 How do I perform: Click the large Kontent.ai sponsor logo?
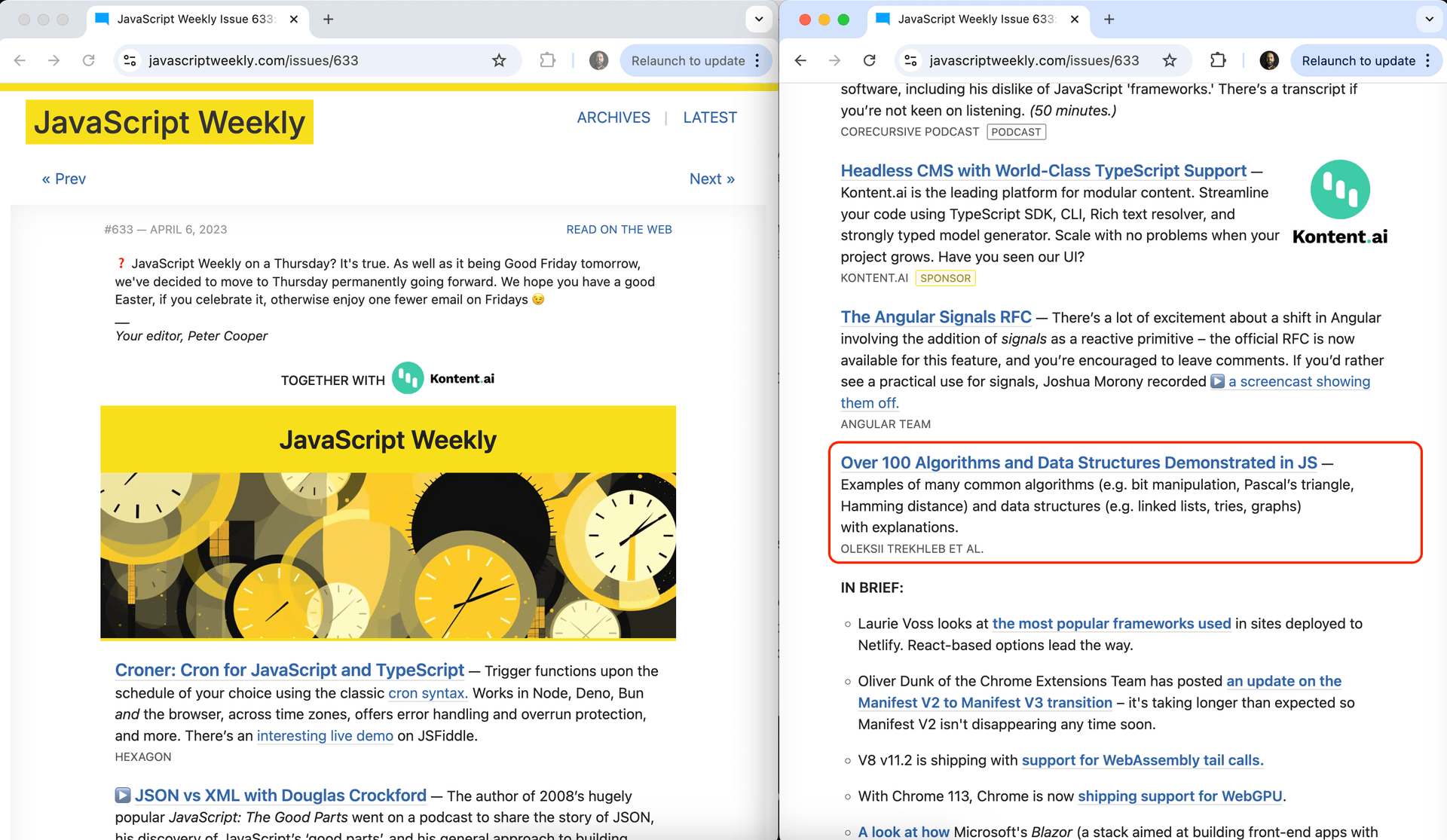(x=1340, y=203)
